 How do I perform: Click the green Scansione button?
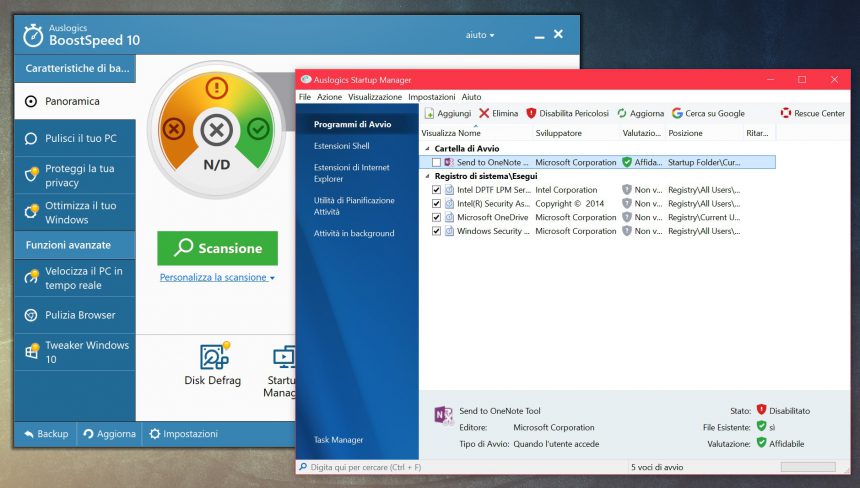217,248
